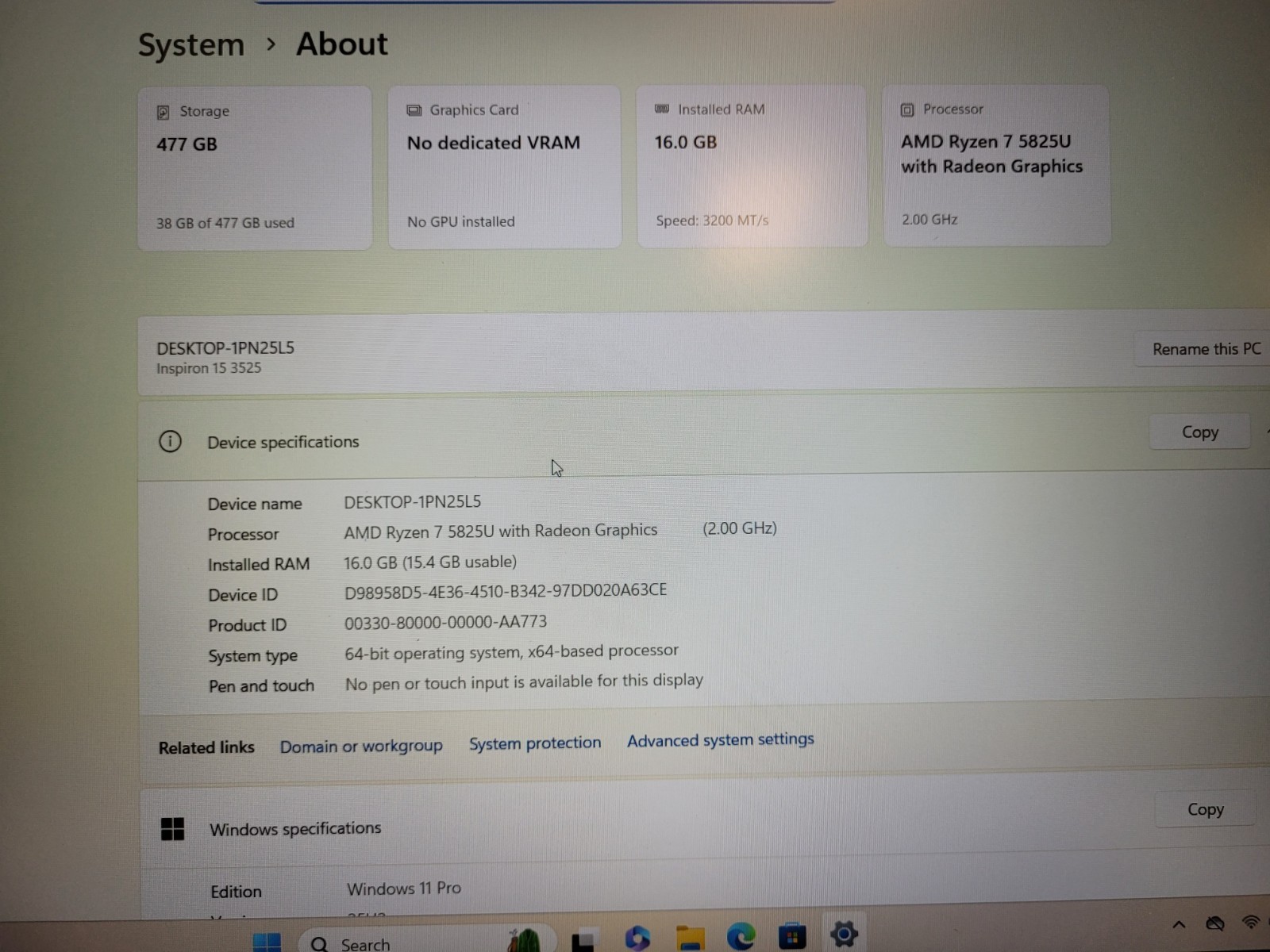The image size is (1270, 952).
Task: Open the Processor AMD Ryzen 7 card
Action: coord(997,165)
